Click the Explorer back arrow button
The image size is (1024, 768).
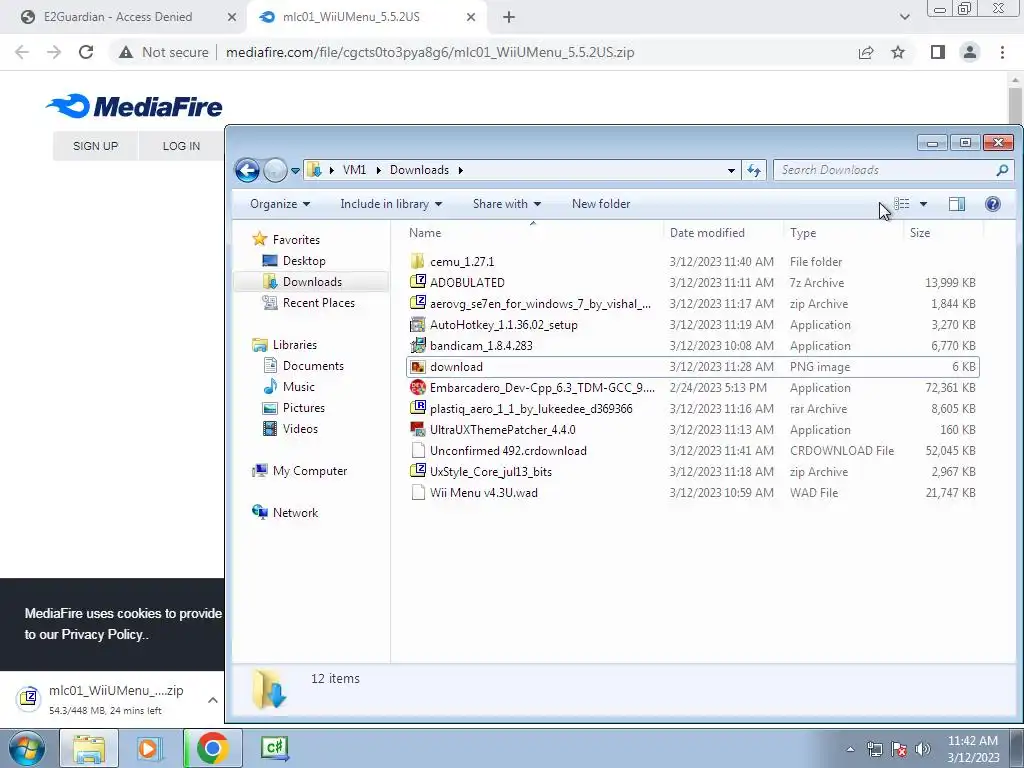click(x=248, y=170)
